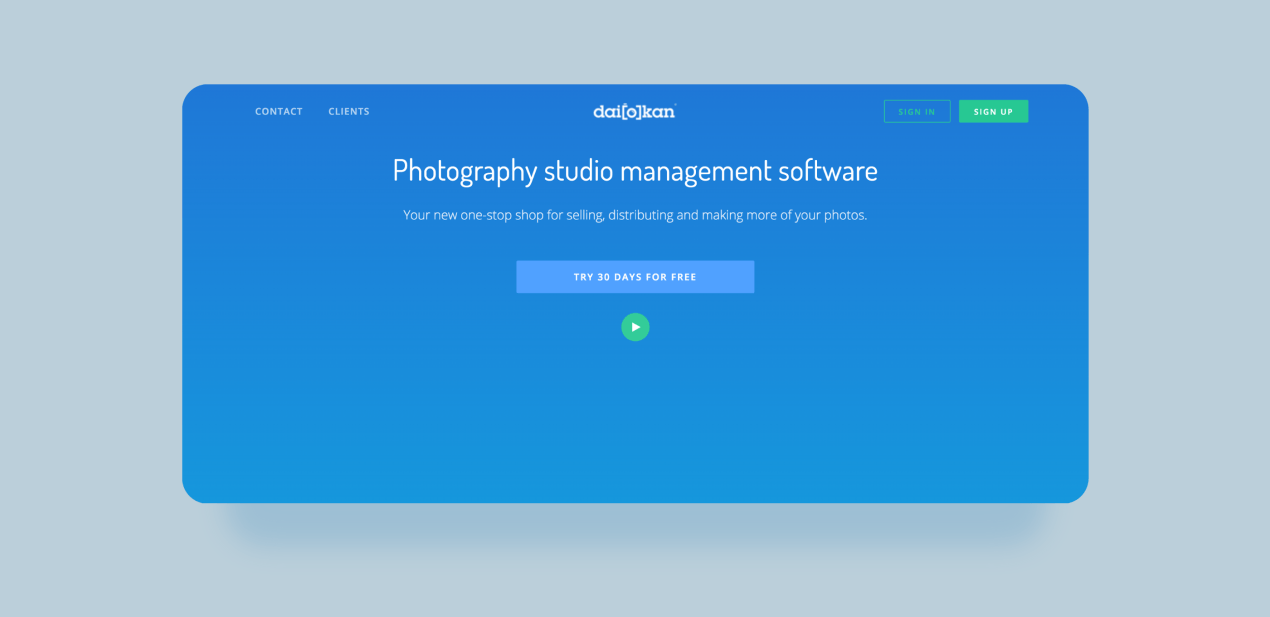Image resolution: width=1270 pixels, height=617 pixels.
Task: Open the homepage via the daiokan wordmark
Action: pos(635,111)
